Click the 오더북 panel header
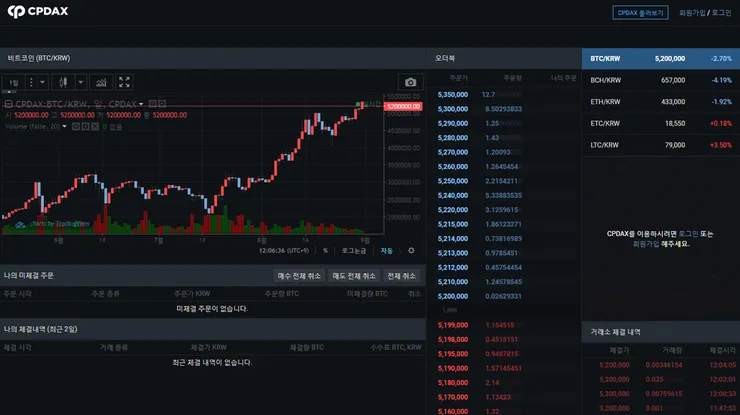 click(504, 59)
